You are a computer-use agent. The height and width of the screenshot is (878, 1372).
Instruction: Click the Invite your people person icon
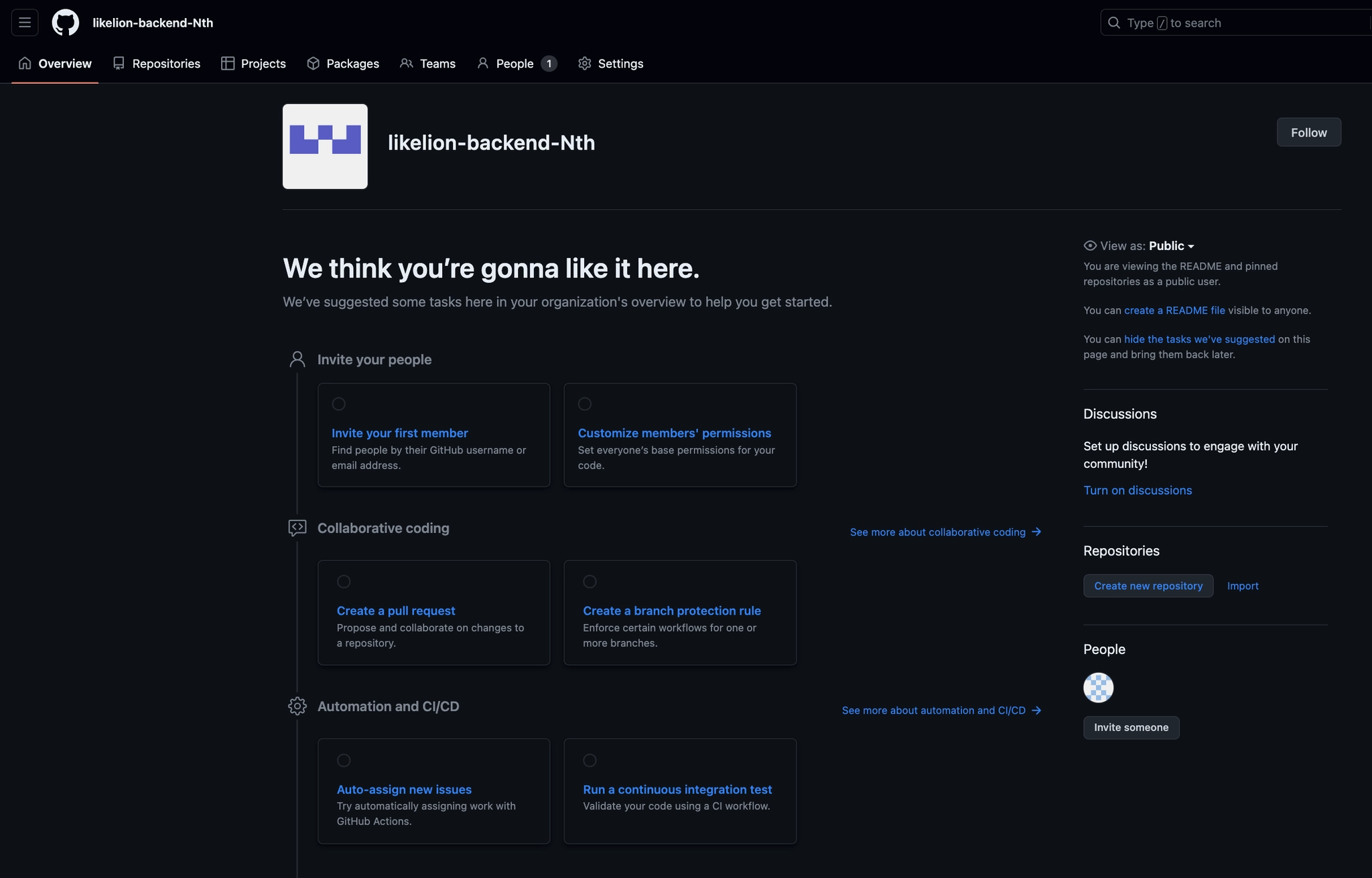297,360
